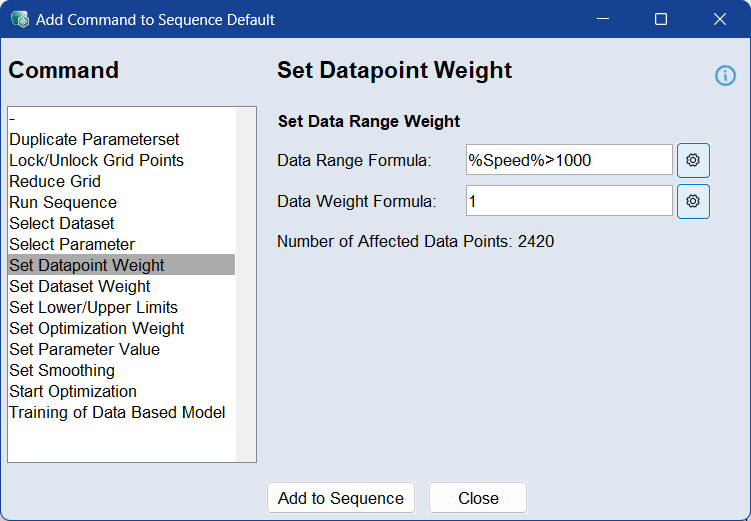Choose Set Optimization Weight command
The width and height of the screenshot is (751, 521).
pyautogui.click(x=97, y=328)
